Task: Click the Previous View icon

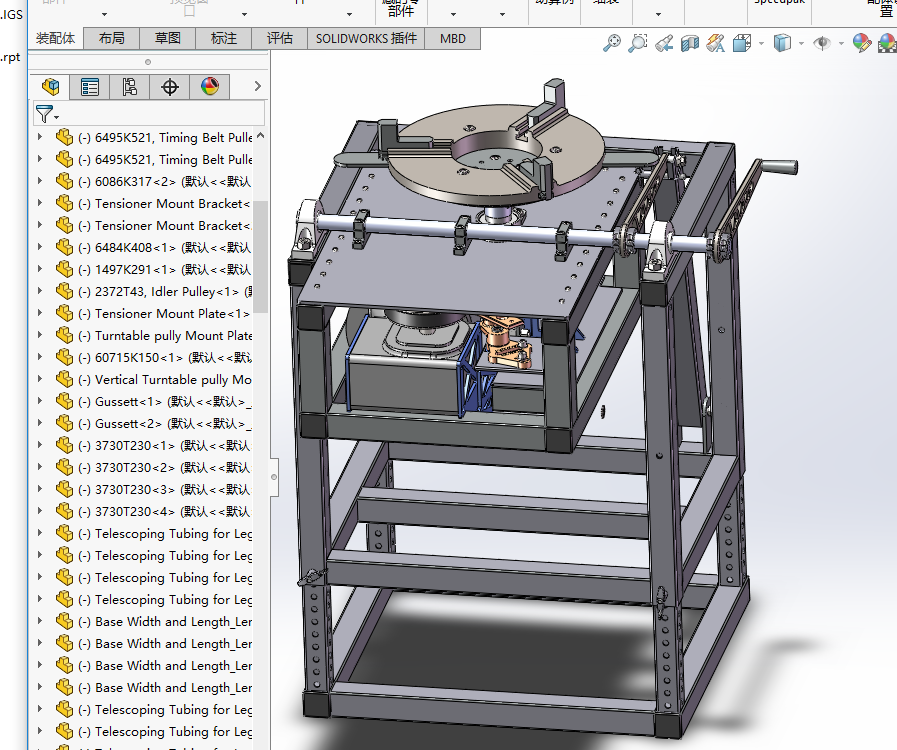Action: tap(664, 43)
